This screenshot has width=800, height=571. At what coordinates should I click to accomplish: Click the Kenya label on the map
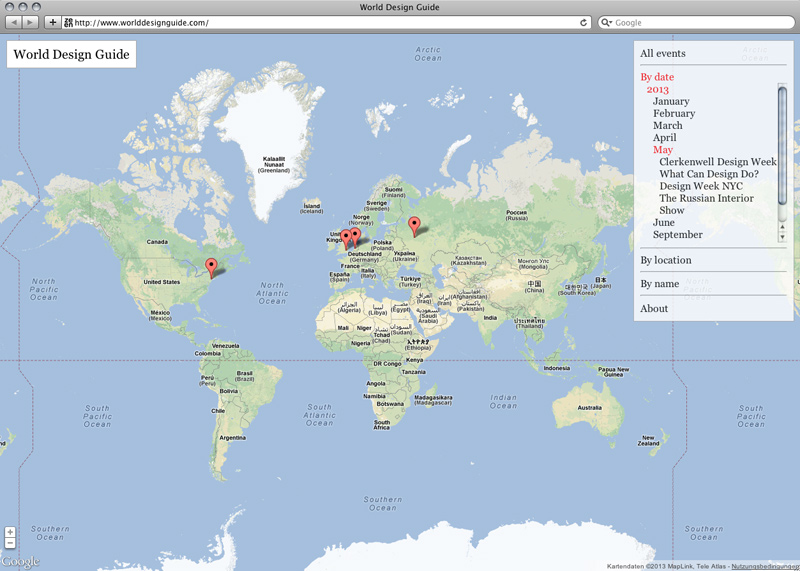(414, 360)
